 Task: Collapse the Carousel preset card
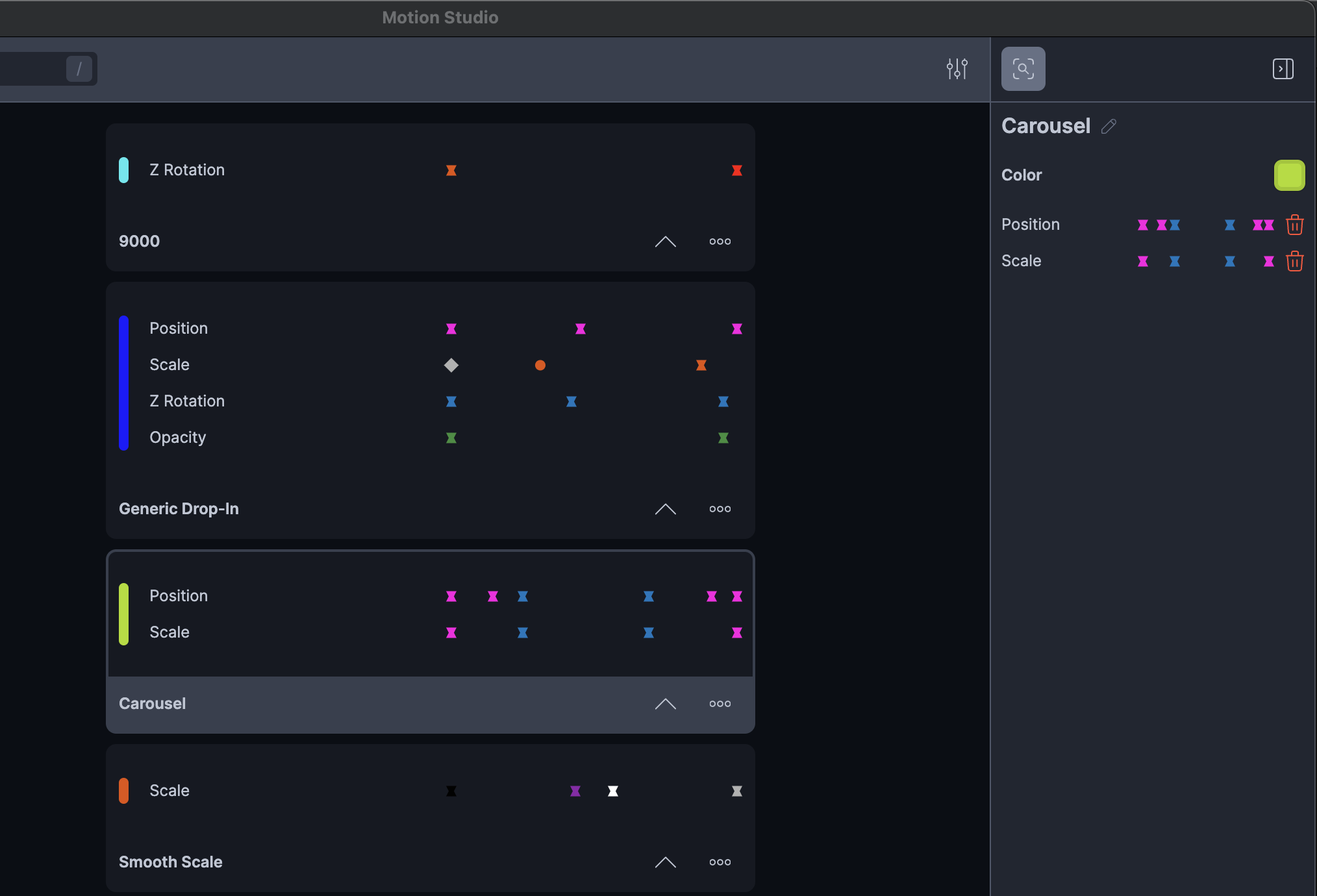point(665,704)
